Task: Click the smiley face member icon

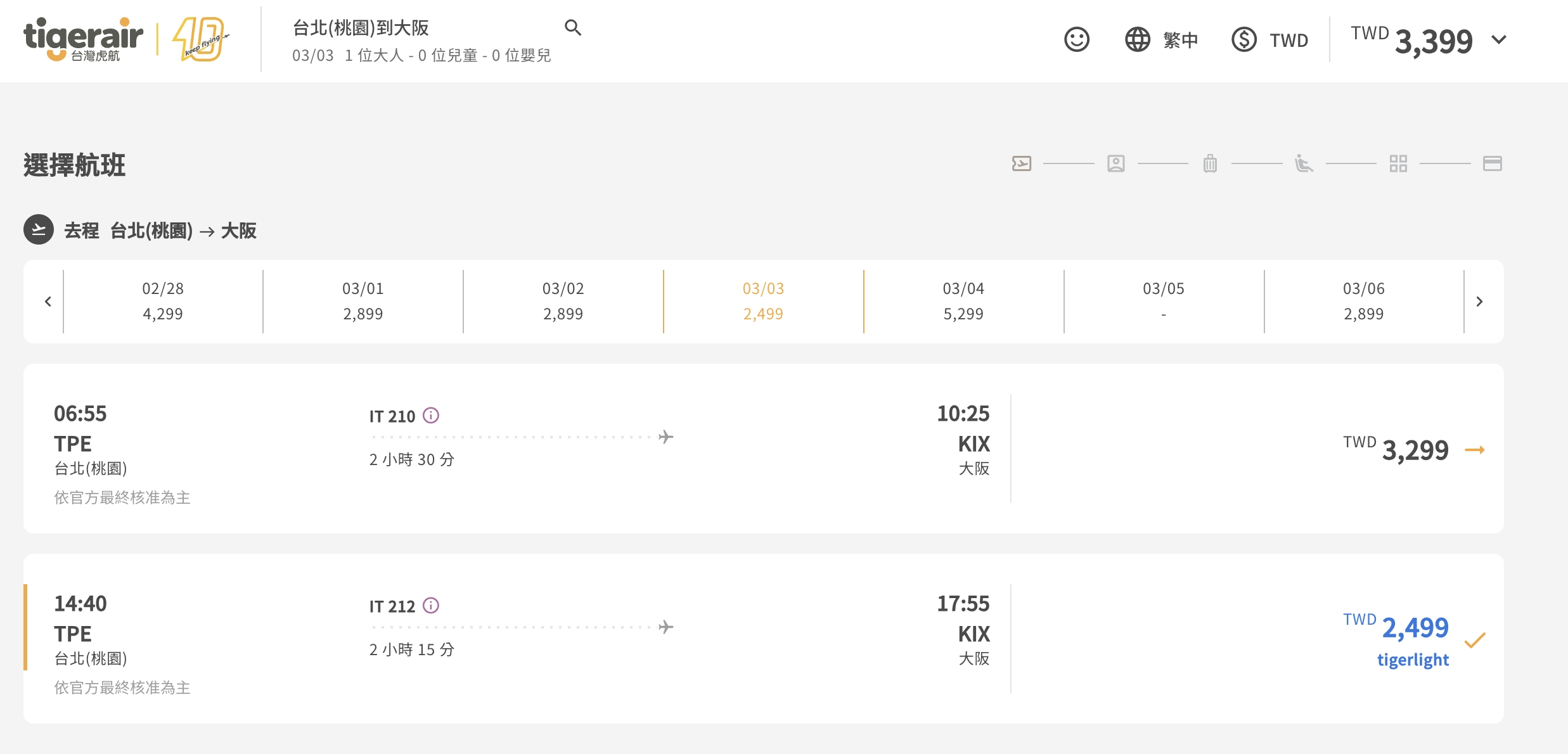Action: click(x=1076, y=40)
